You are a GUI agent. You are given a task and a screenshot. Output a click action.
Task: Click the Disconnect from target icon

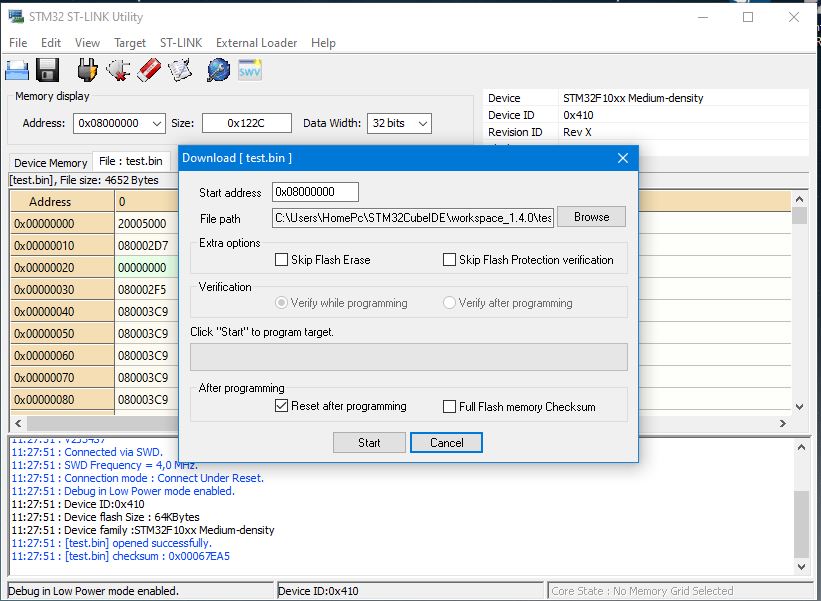pos(118,70)
